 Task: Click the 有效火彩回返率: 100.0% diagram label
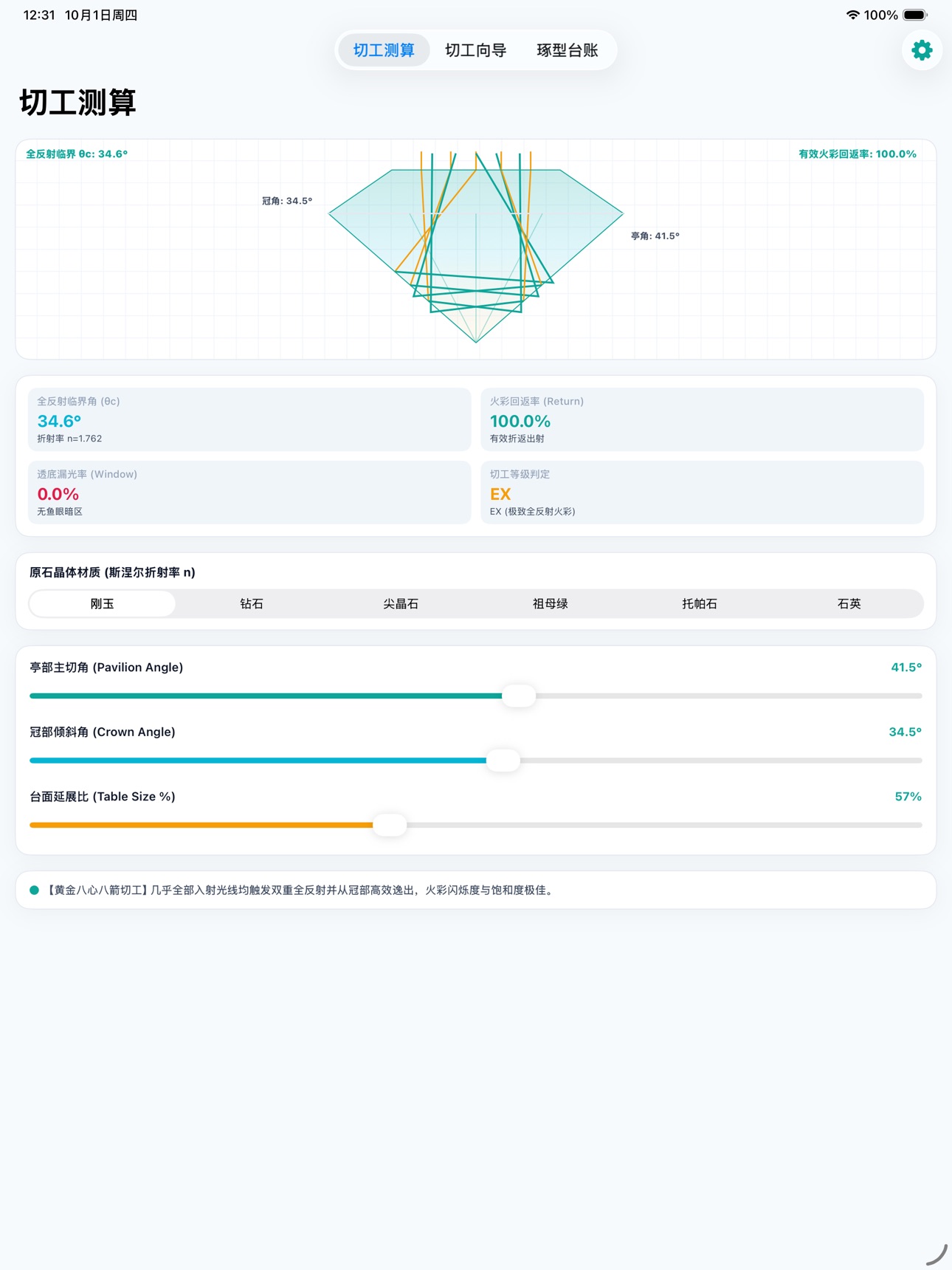pyautogui.click(x=857, y=154)
